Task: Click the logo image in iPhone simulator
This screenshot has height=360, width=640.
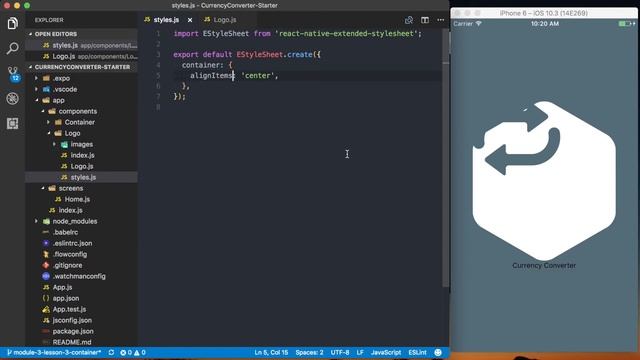Action: (544, 180)
